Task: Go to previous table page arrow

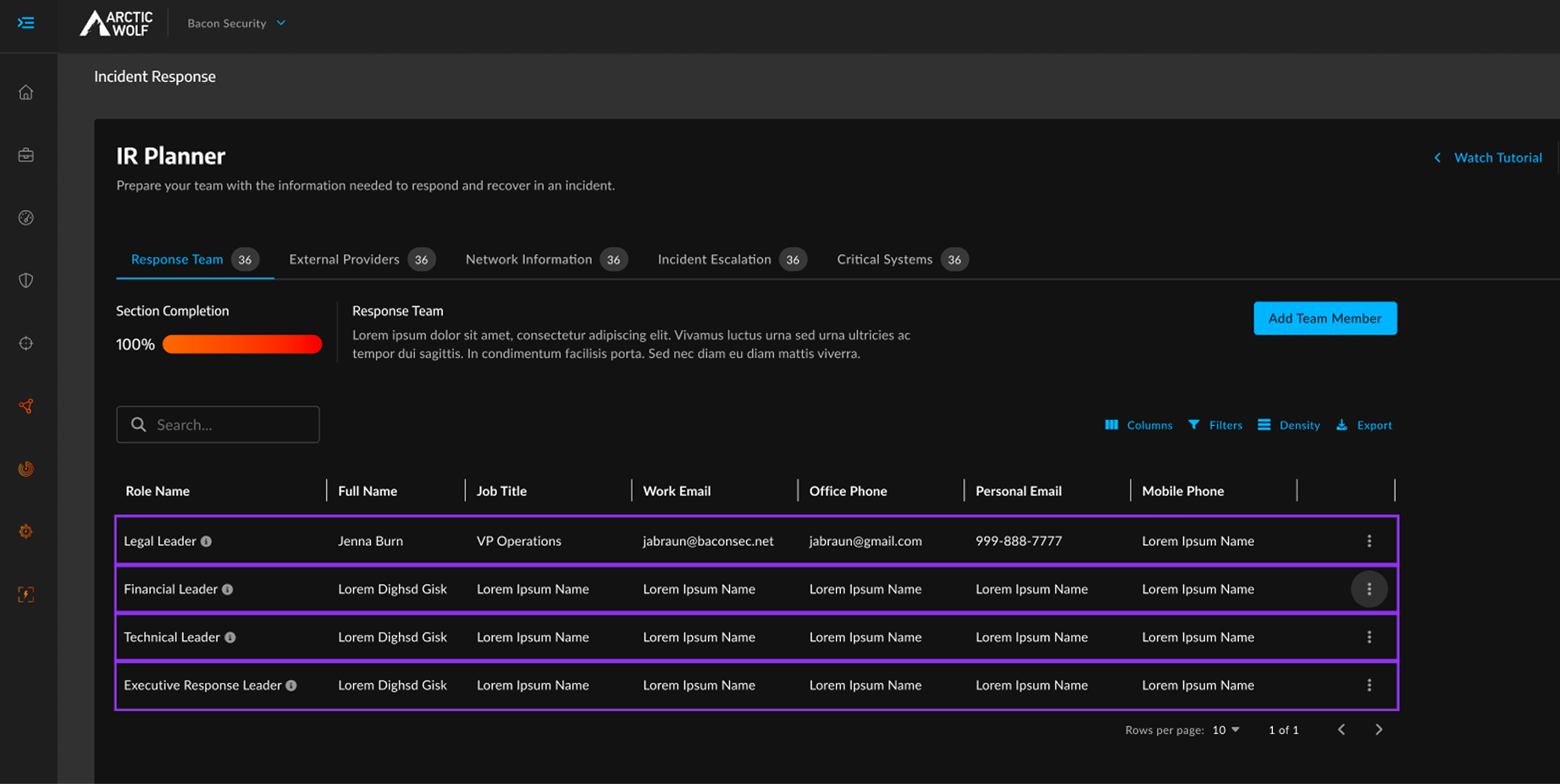Action: coord(1341,730)
